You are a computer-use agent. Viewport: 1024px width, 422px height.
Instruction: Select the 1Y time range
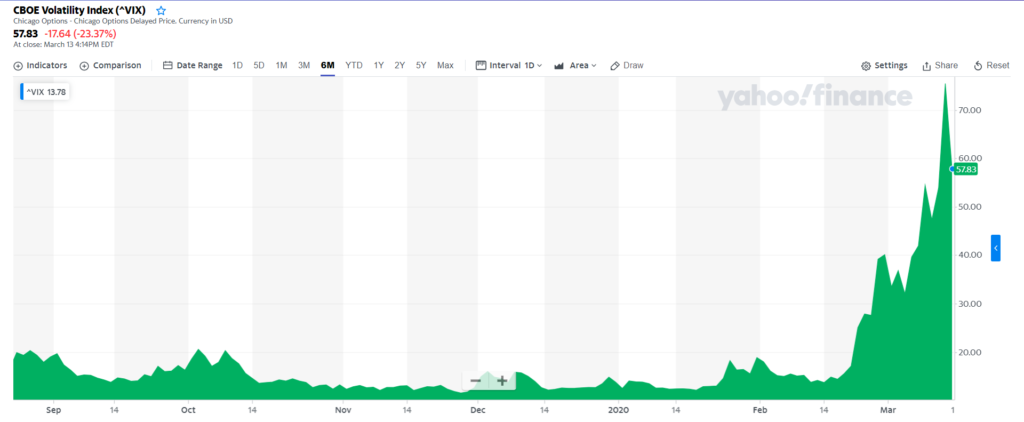click(x=379, y=65)
